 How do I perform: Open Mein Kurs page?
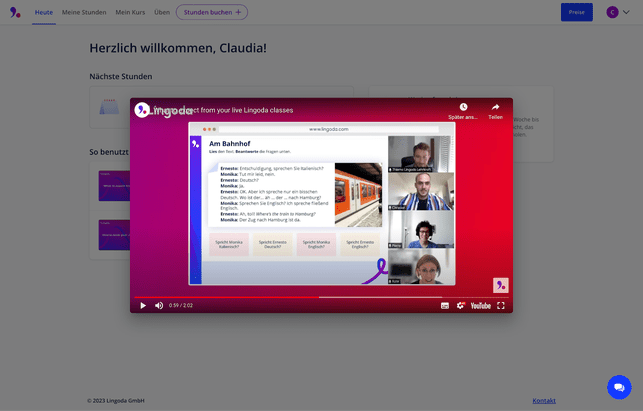pos(130,12)
